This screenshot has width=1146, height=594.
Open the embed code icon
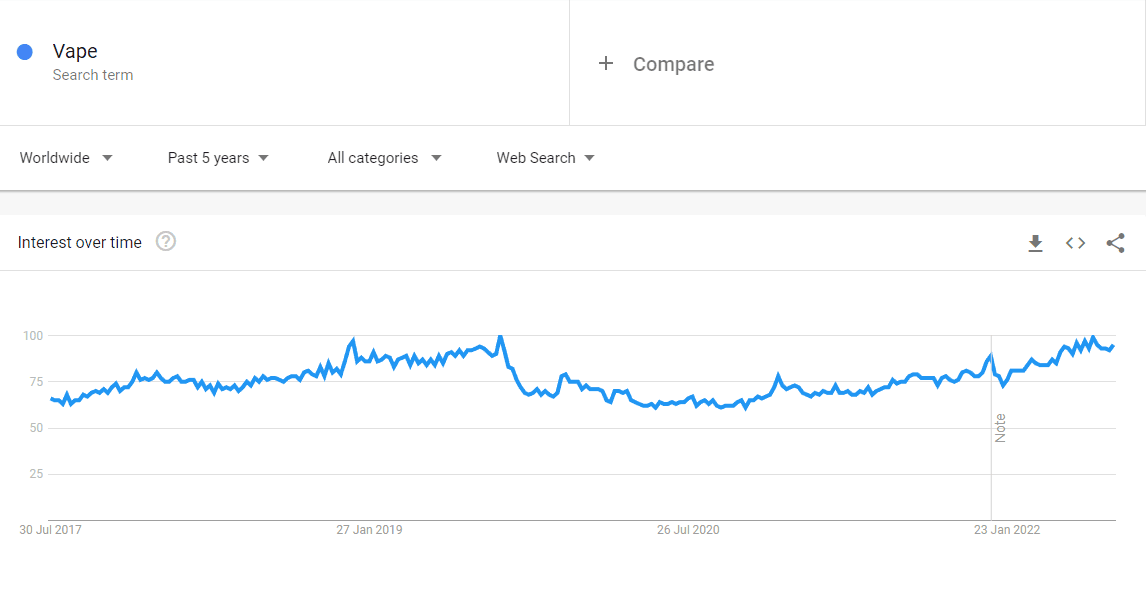coord(1075,243)
